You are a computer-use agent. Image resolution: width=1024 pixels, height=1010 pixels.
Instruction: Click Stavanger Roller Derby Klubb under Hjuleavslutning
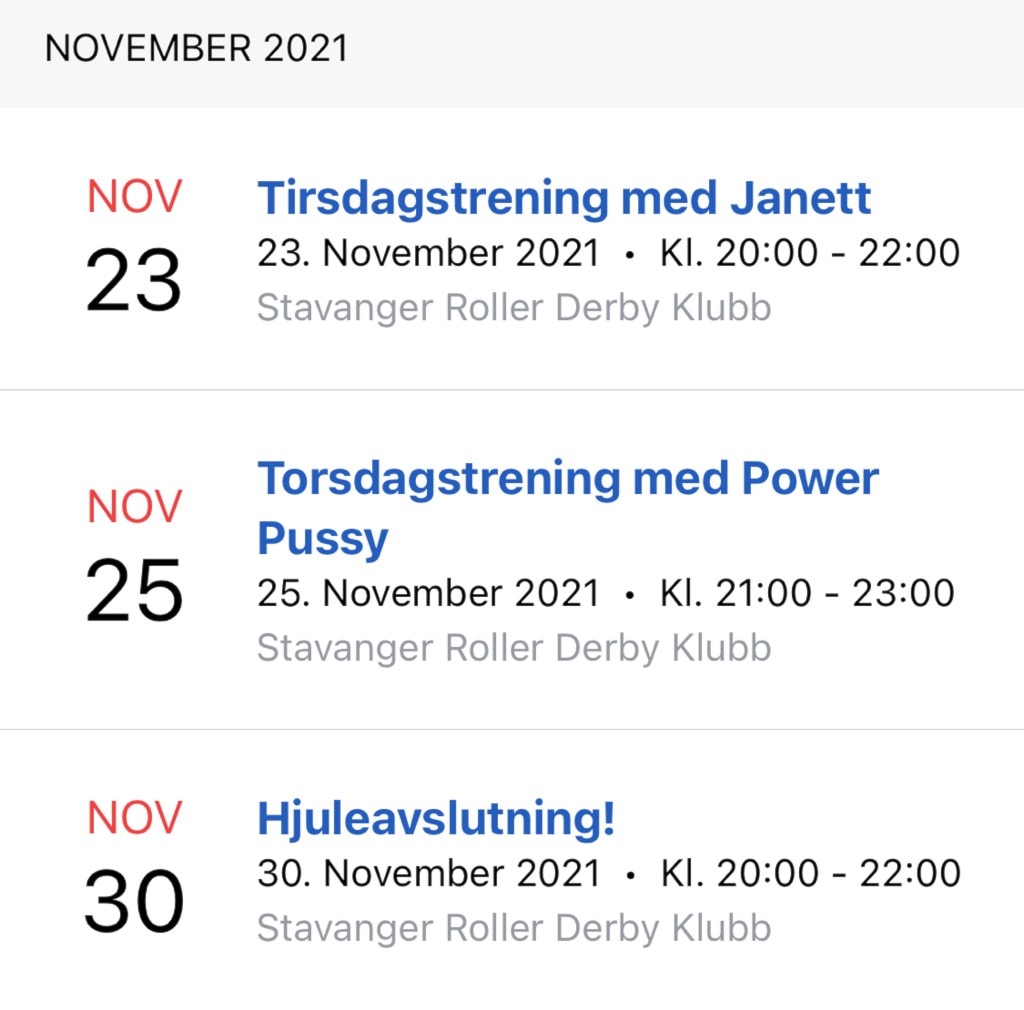(515, 929)
